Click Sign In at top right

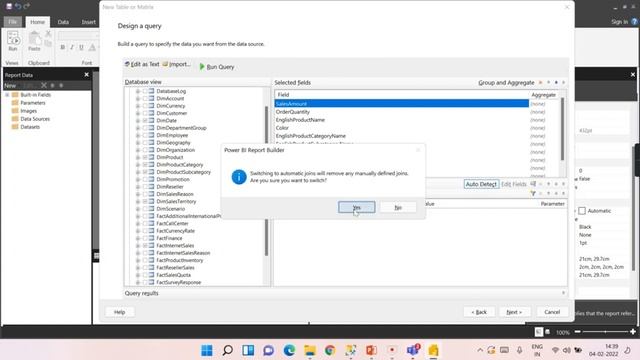pyautogui.click(x=620, y=22)
